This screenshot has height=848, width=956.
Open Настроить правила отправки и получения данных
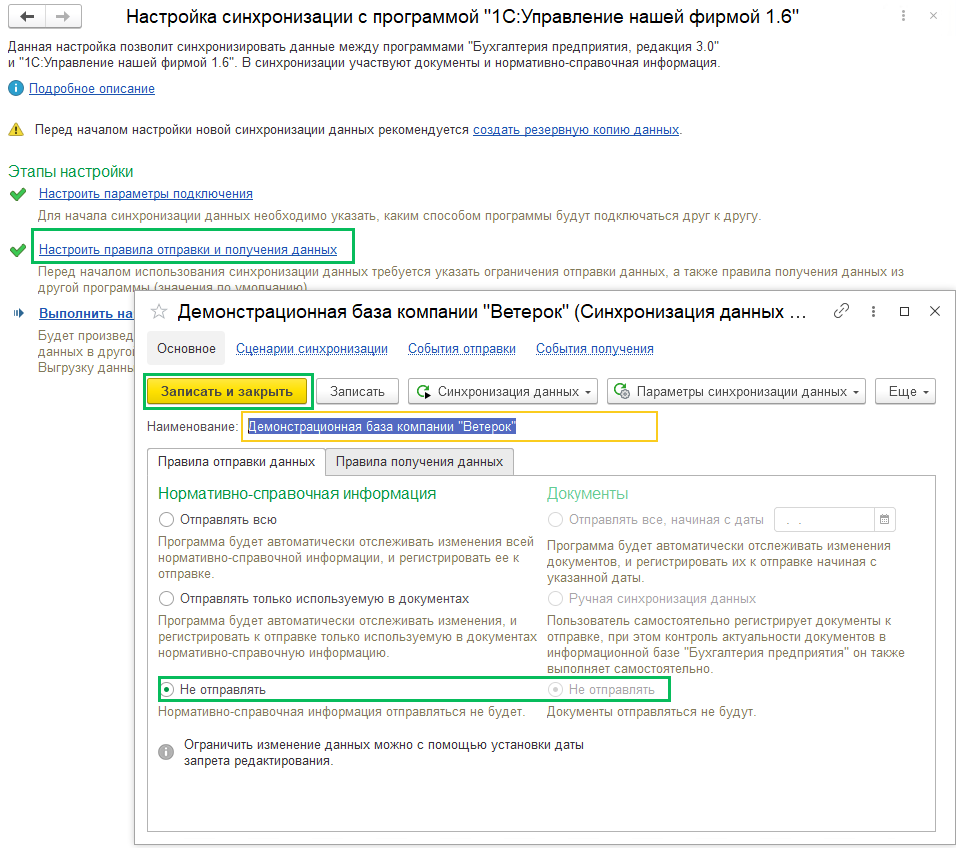(x=188, y=249)
